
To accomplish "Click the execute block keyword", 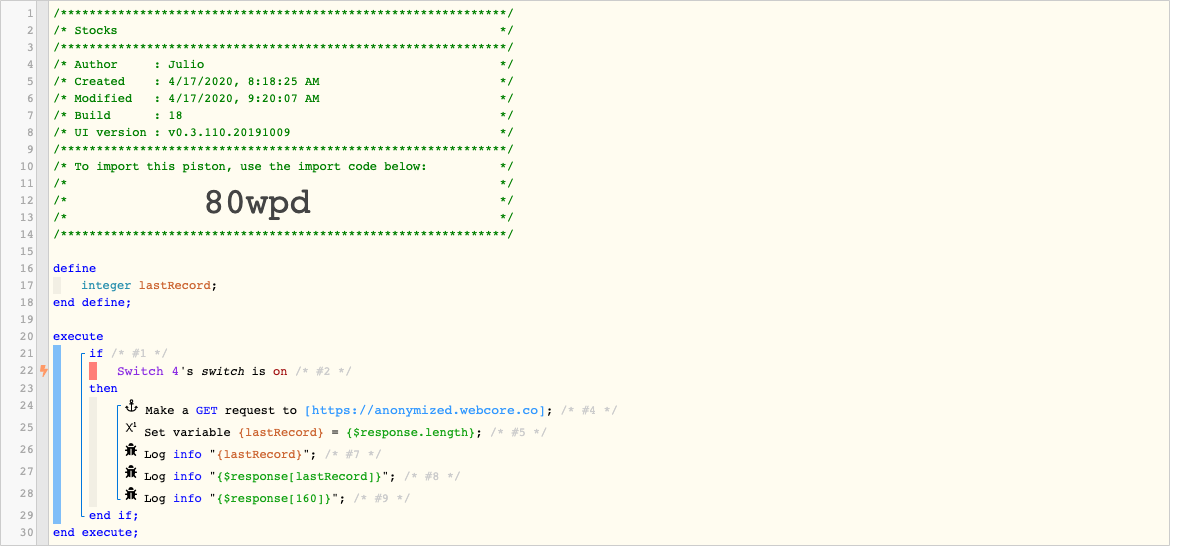I will tap(78, 337).
